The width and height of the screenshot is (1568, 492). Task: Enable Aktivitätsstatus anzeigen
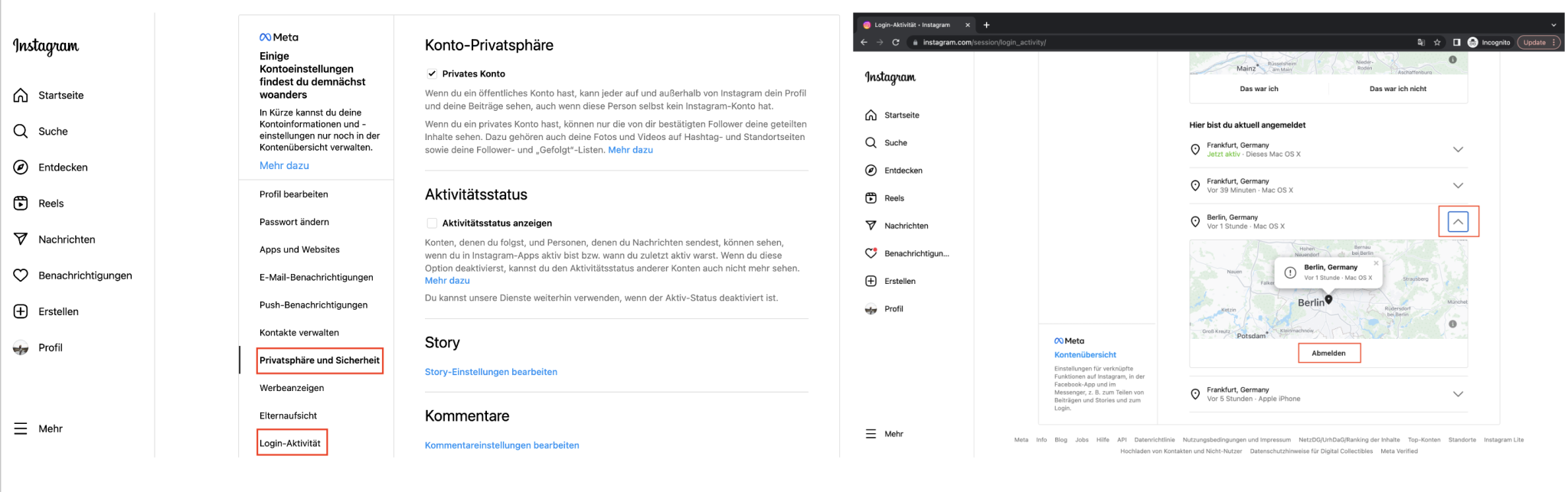(x=432, y=223)
